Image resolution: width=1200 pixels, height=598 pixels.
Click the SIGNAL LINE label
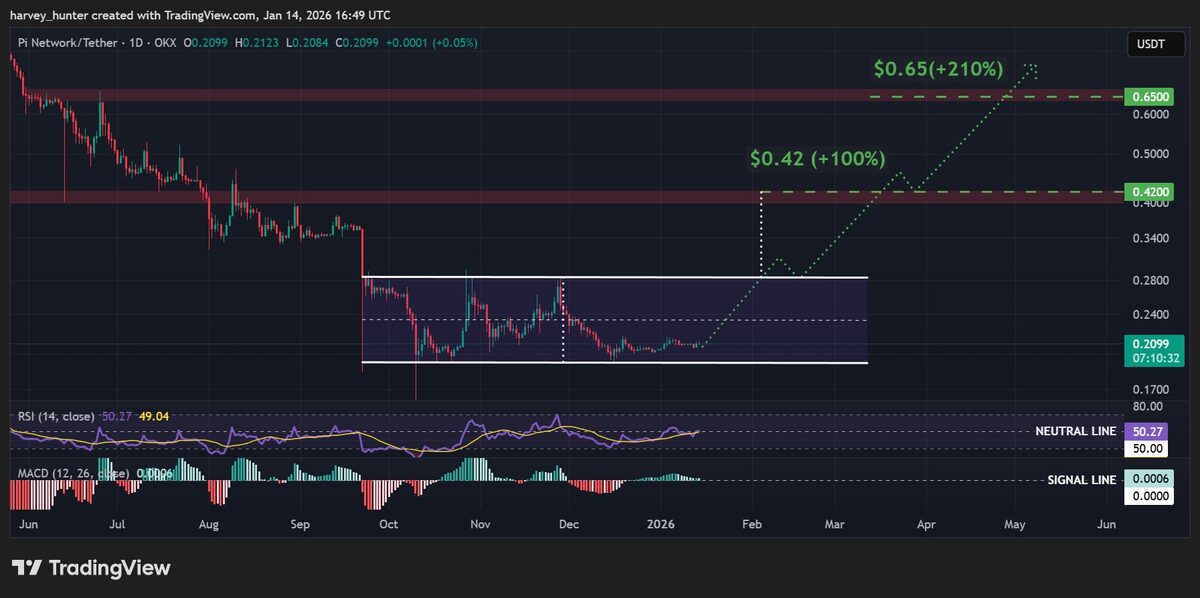1079,480
